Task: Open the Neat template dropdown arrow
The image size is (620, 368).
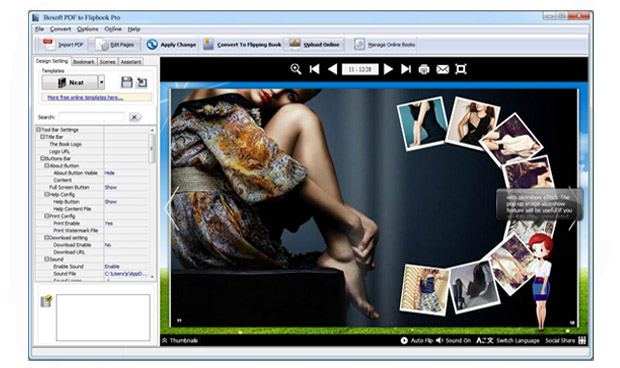Action: 102,82
